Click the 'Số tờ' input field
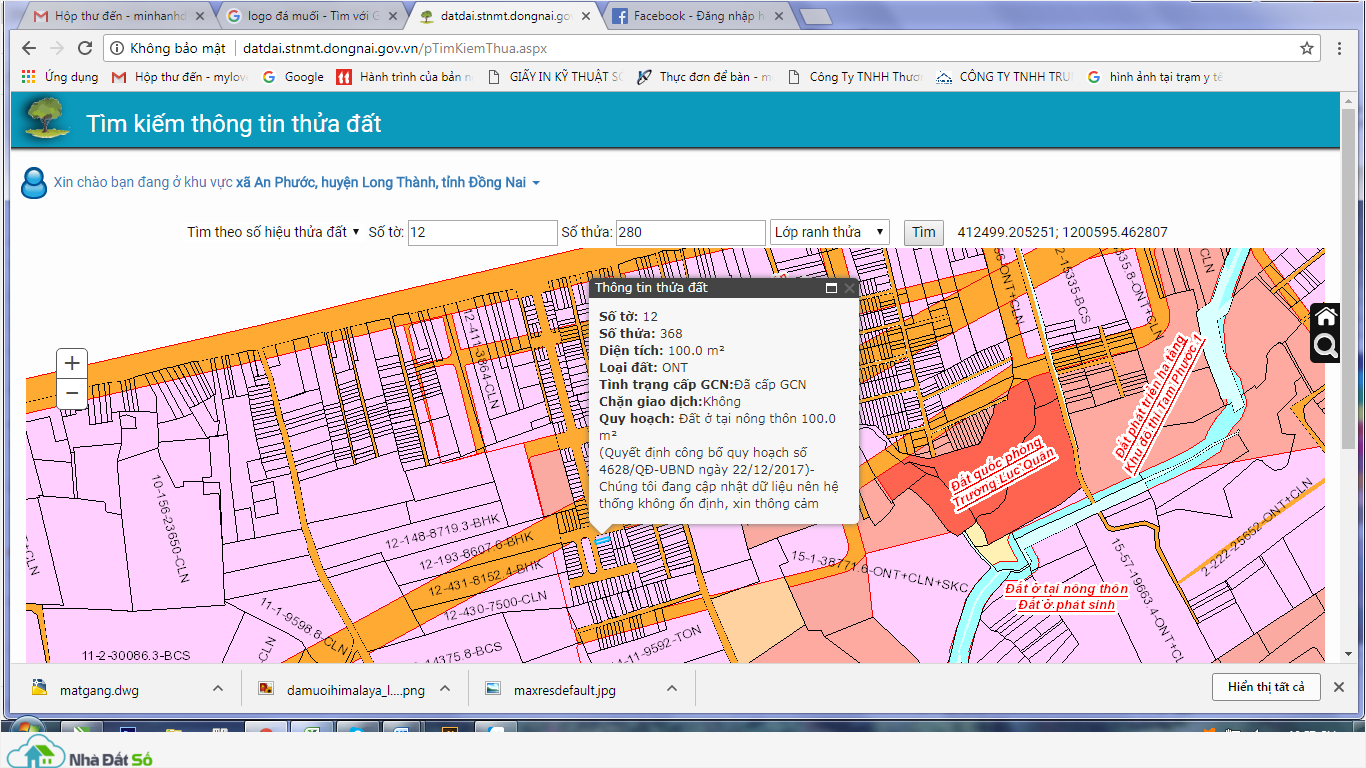The image size is (1366, 768). (x=482, y=232)
